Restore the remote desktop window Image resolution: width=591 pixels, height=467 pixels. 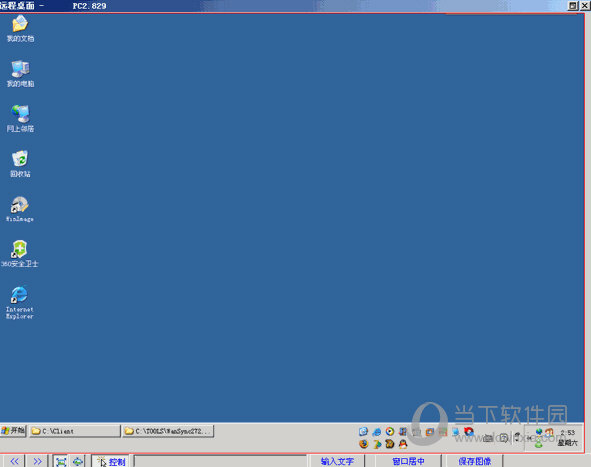tap(573, 5)
